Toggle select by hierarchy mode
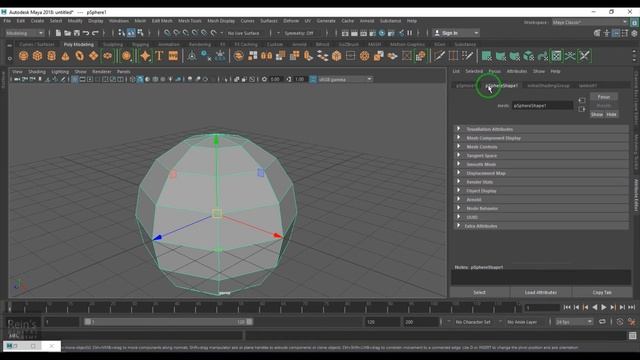Image resolution: width=640 pixels, height=360 pixels. (x=122, y=33)
